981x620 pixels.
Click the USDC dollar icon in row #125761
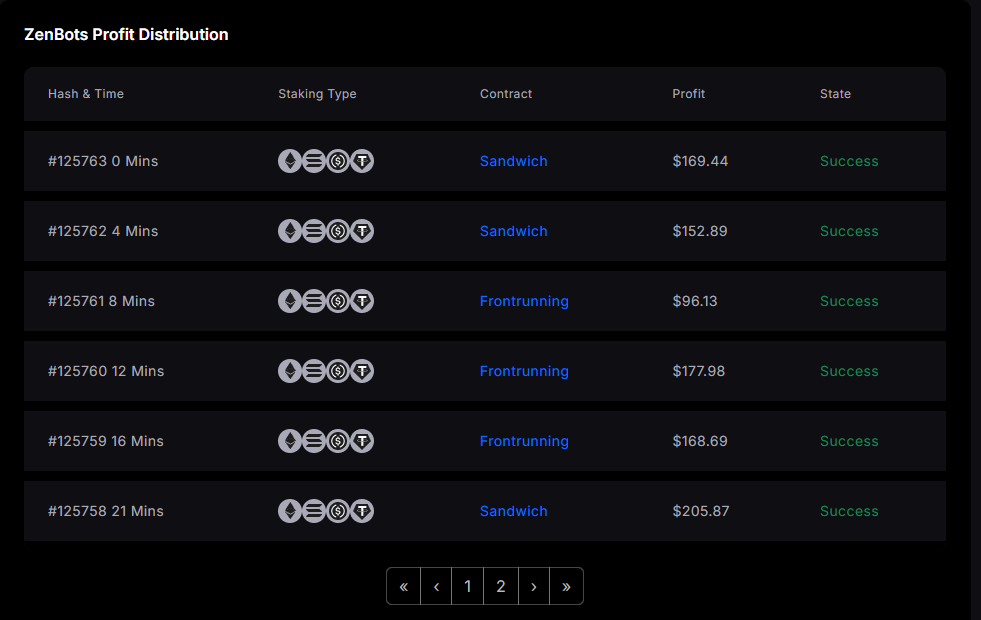pos(338,301)
